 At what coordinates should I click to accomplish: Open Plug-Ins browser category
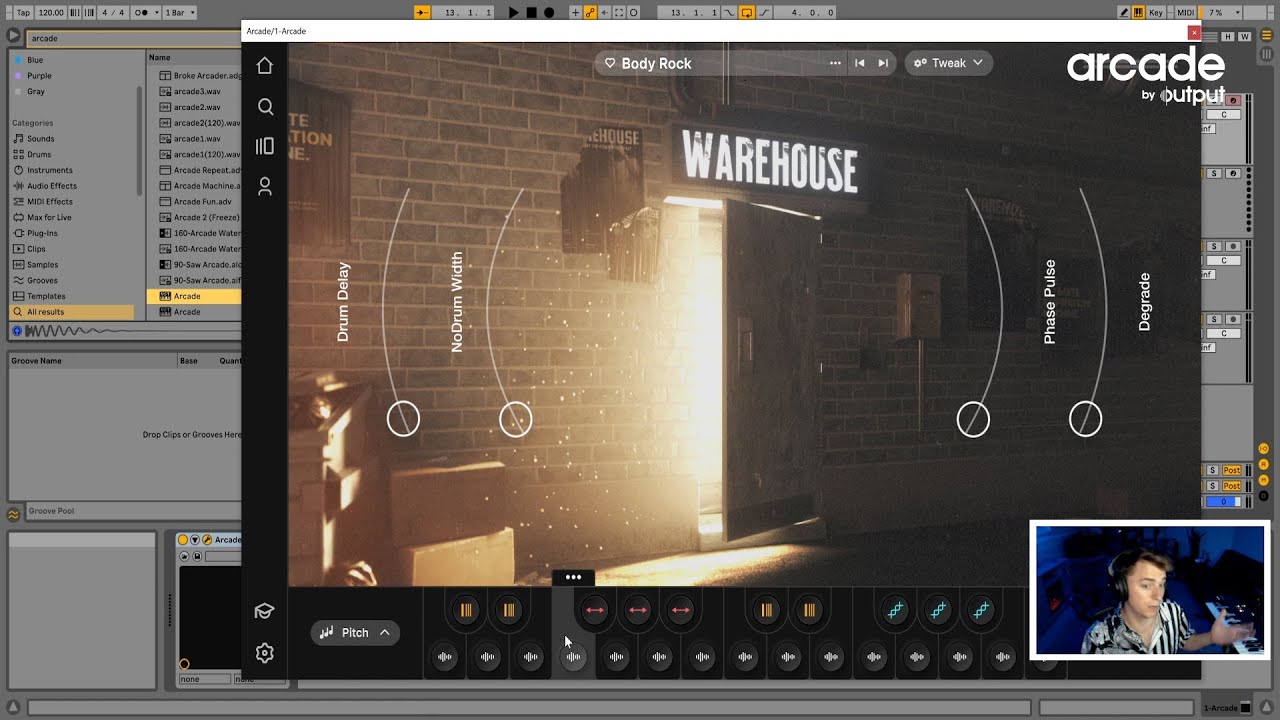[42, 233]
